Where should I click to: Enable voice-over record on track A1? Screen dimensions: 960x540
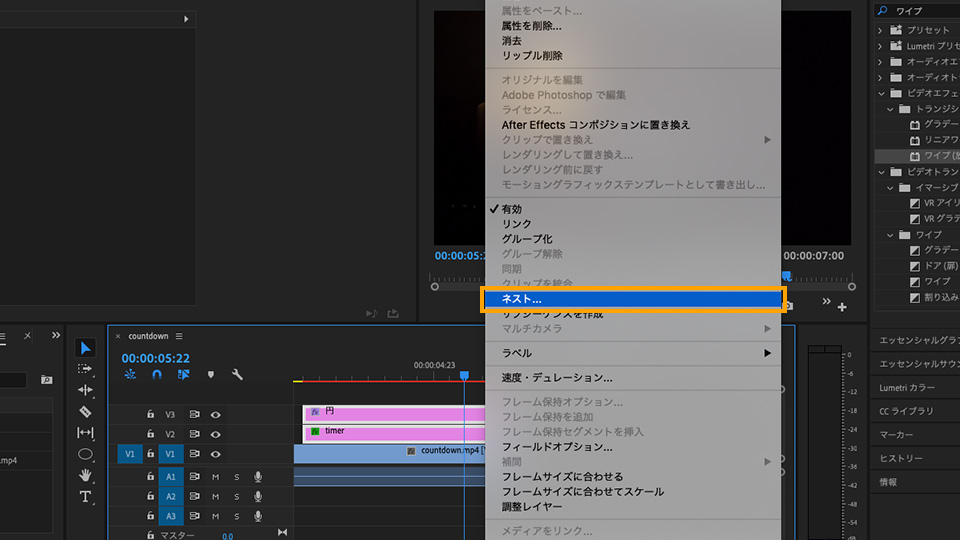pyautogui.click(x=258, y=476)
